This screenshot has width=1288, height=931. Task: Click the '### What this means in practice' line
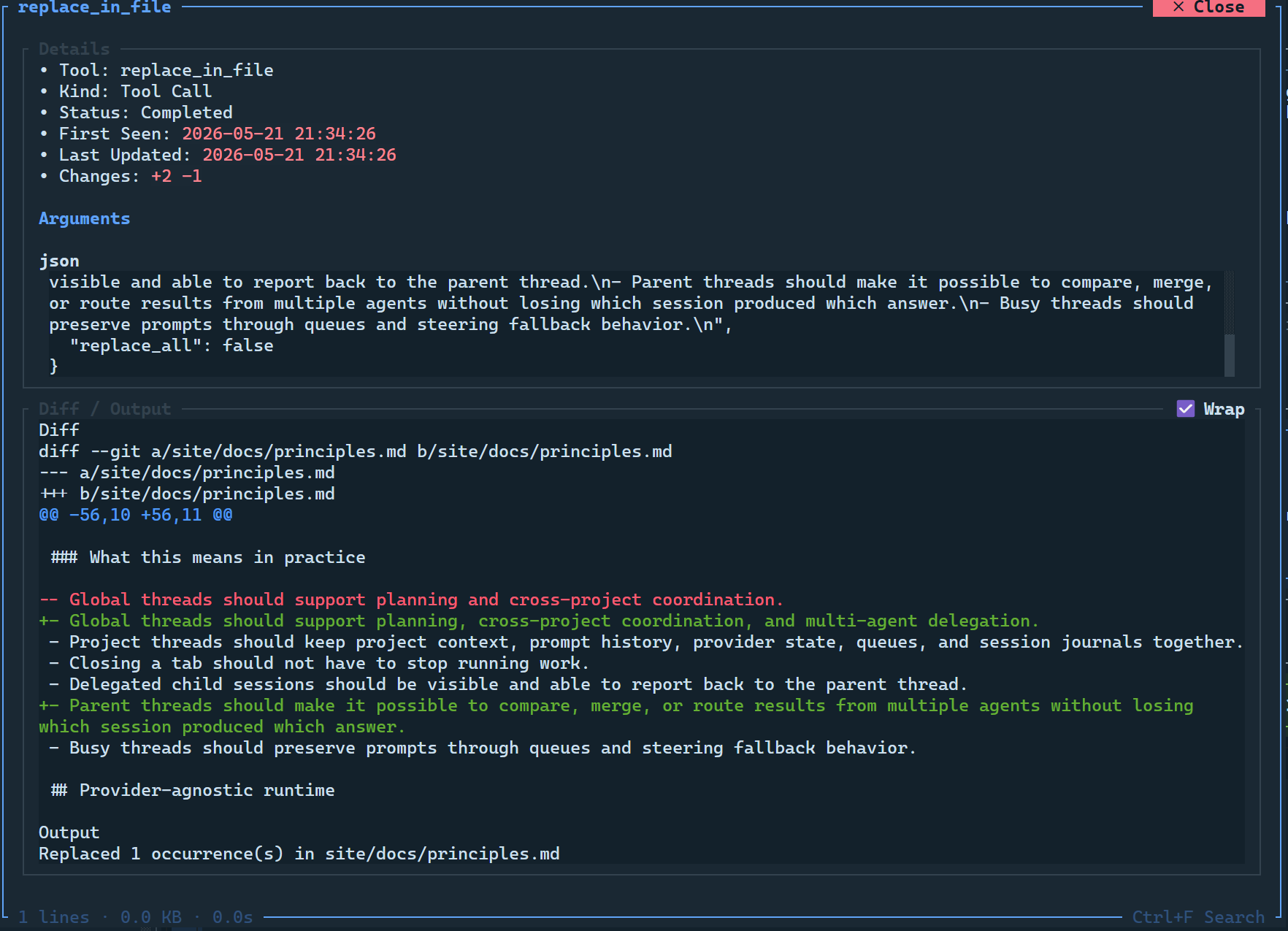[x=208, y=557]
